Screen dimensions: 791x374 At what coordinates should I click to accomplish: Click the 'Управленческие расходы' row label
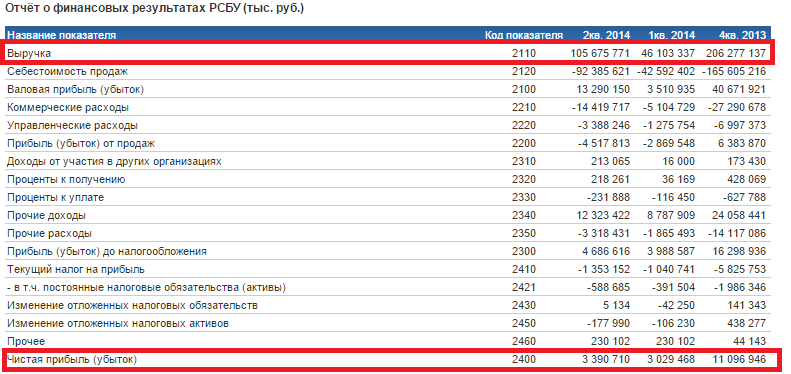pyautogui.click(x=73, y=126)
